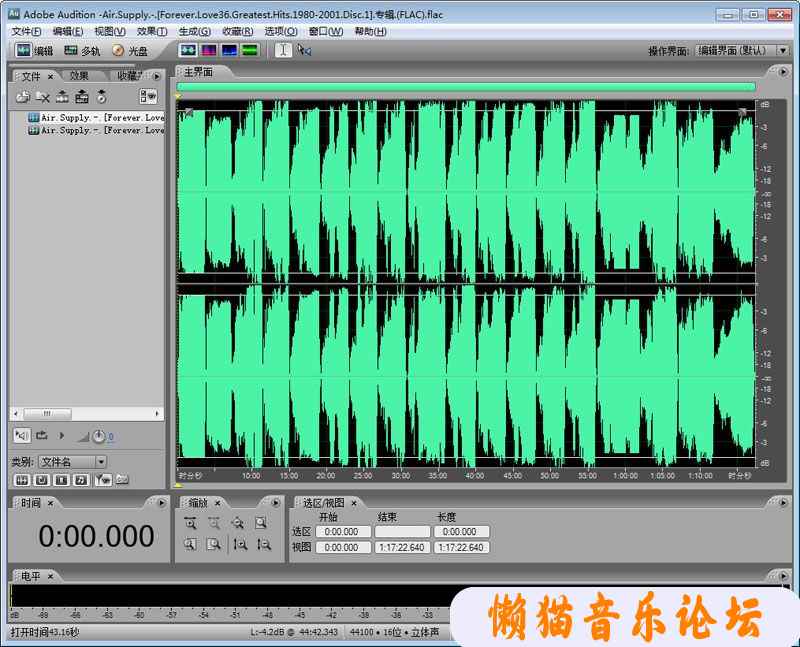The height and width of the screenshot is (647, 800).
Task: Click the 选区 开始 time input field
Action: (343, 532)
